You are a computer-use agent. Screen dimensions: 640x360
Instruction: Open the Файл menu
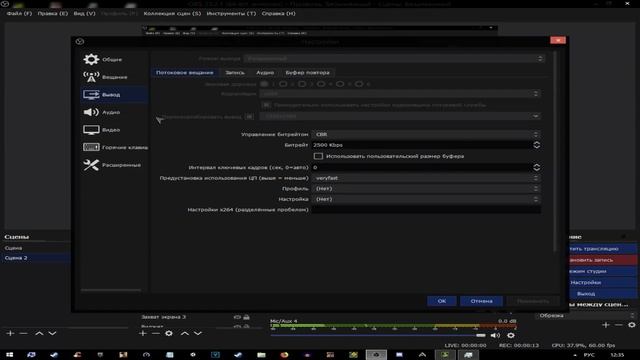pos(19,13)
